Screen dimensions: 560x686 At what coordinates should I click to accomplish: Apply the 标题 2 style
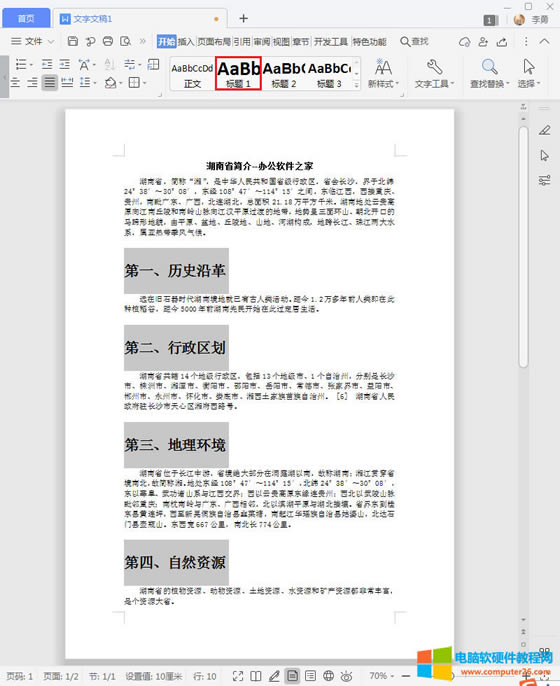coord(284,74)
